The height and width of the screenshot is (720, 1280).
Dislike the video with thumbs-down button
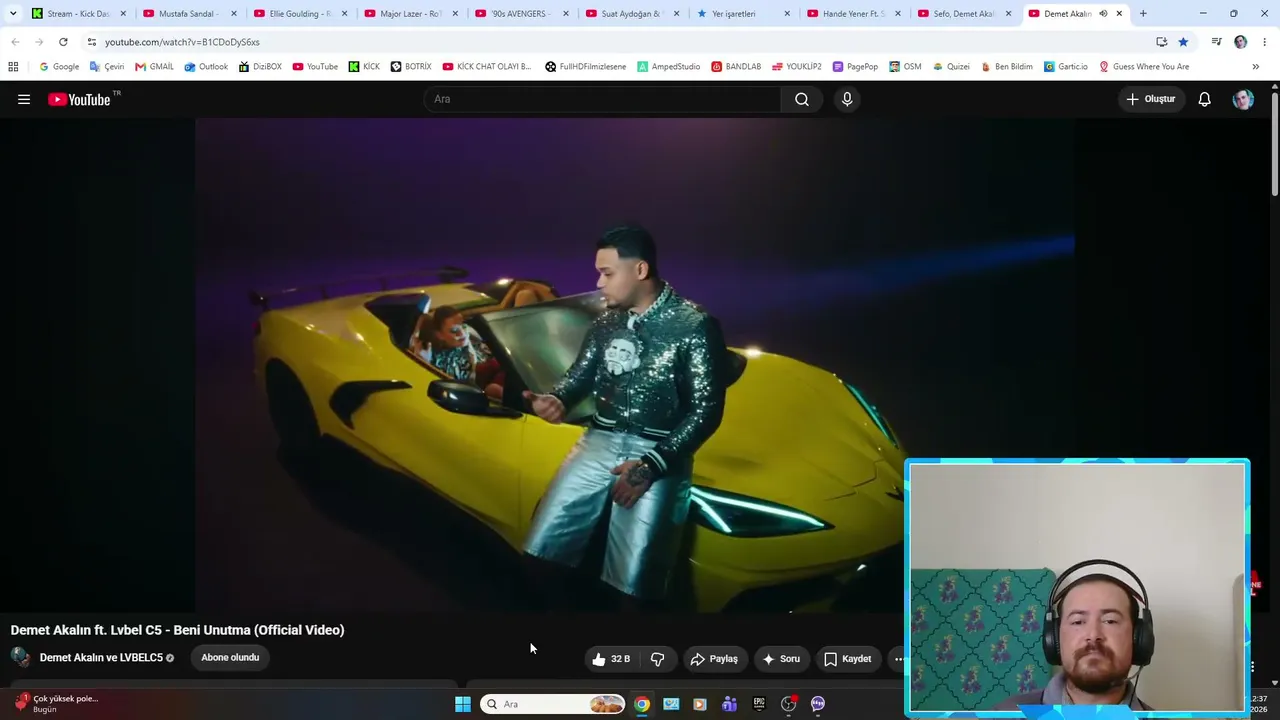click(657, 659)
